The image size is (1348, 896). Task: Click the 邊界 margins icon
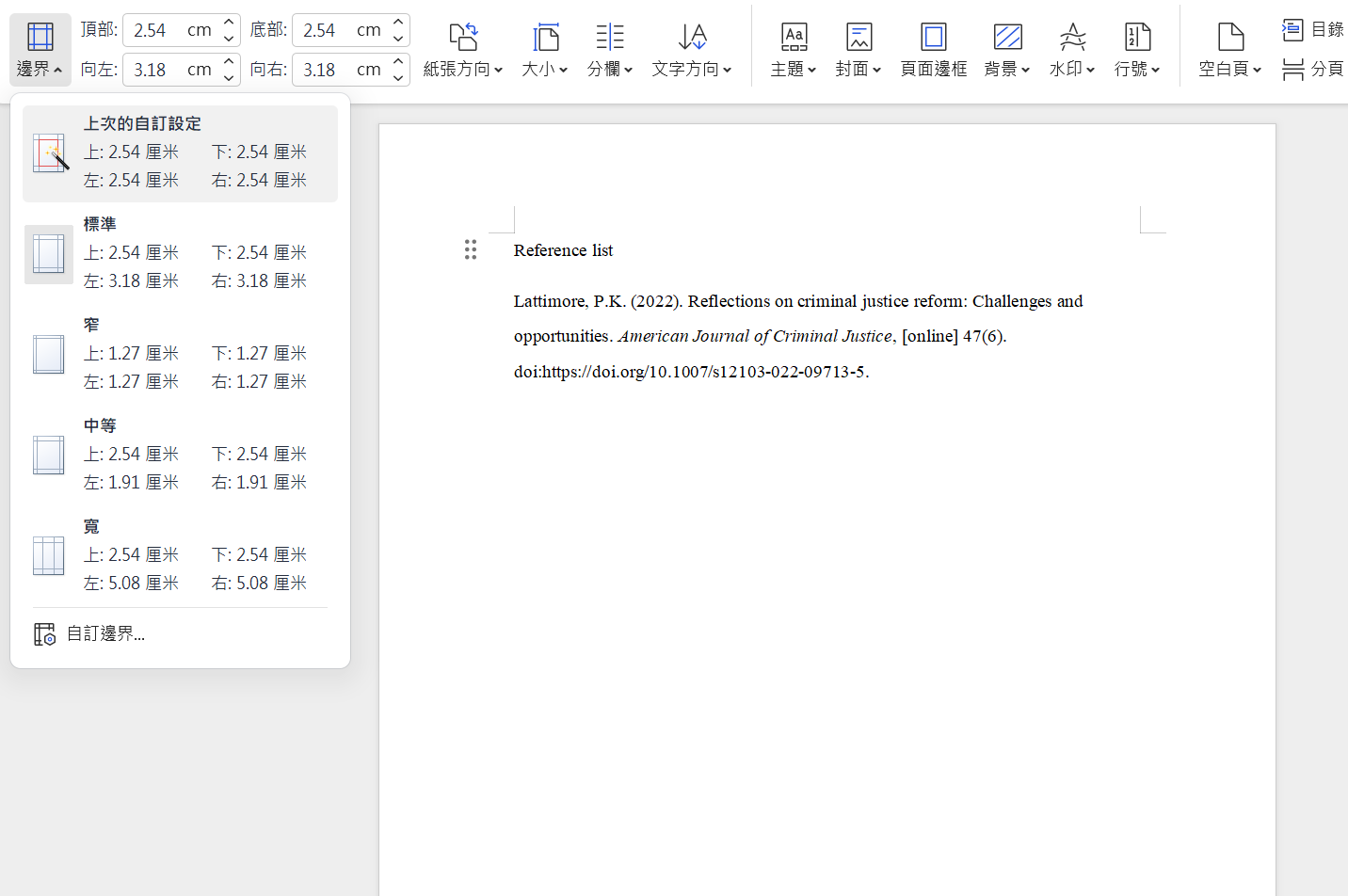[x=40, y=38]
